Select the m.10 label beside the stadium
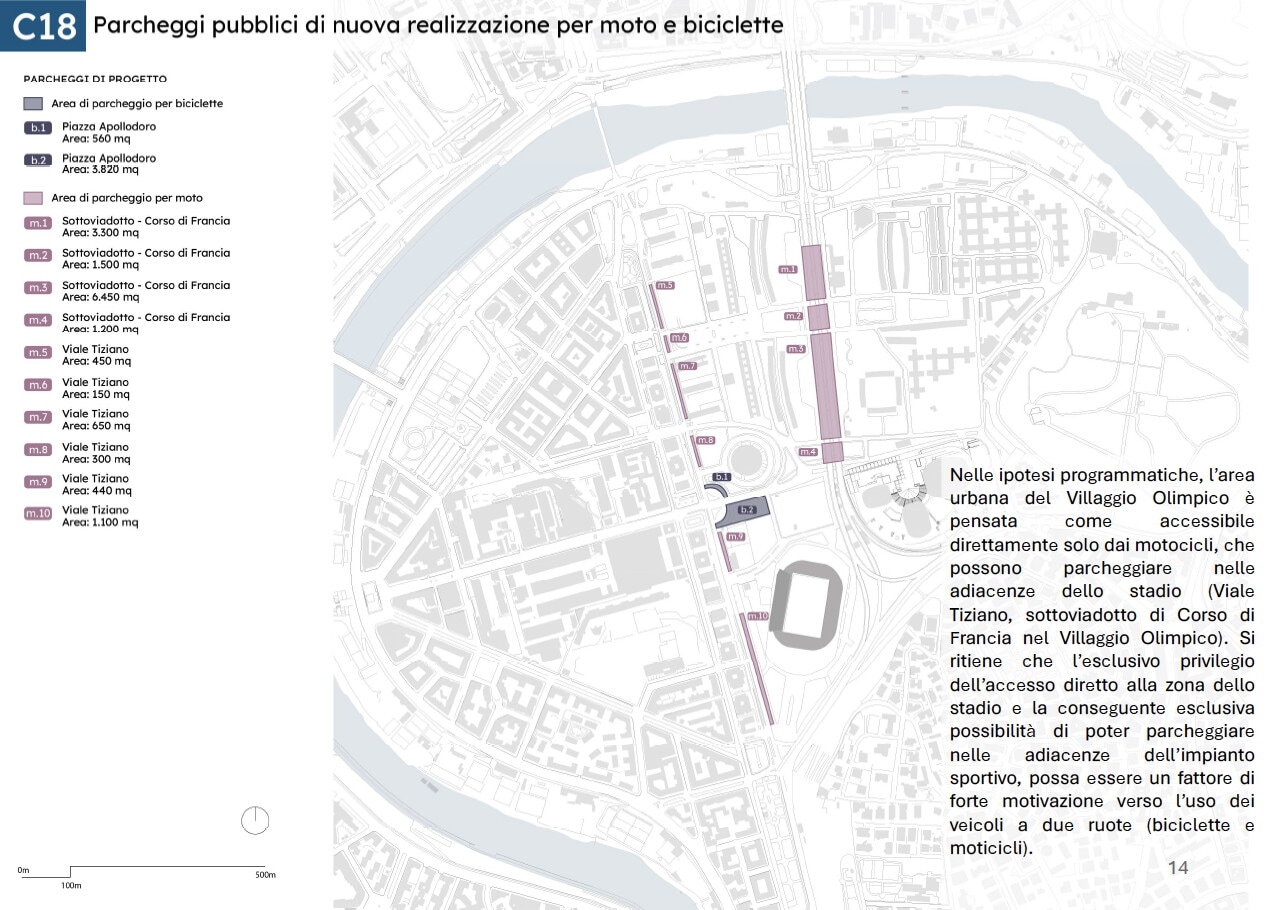The image size is (1279, 910). (757, 616)
